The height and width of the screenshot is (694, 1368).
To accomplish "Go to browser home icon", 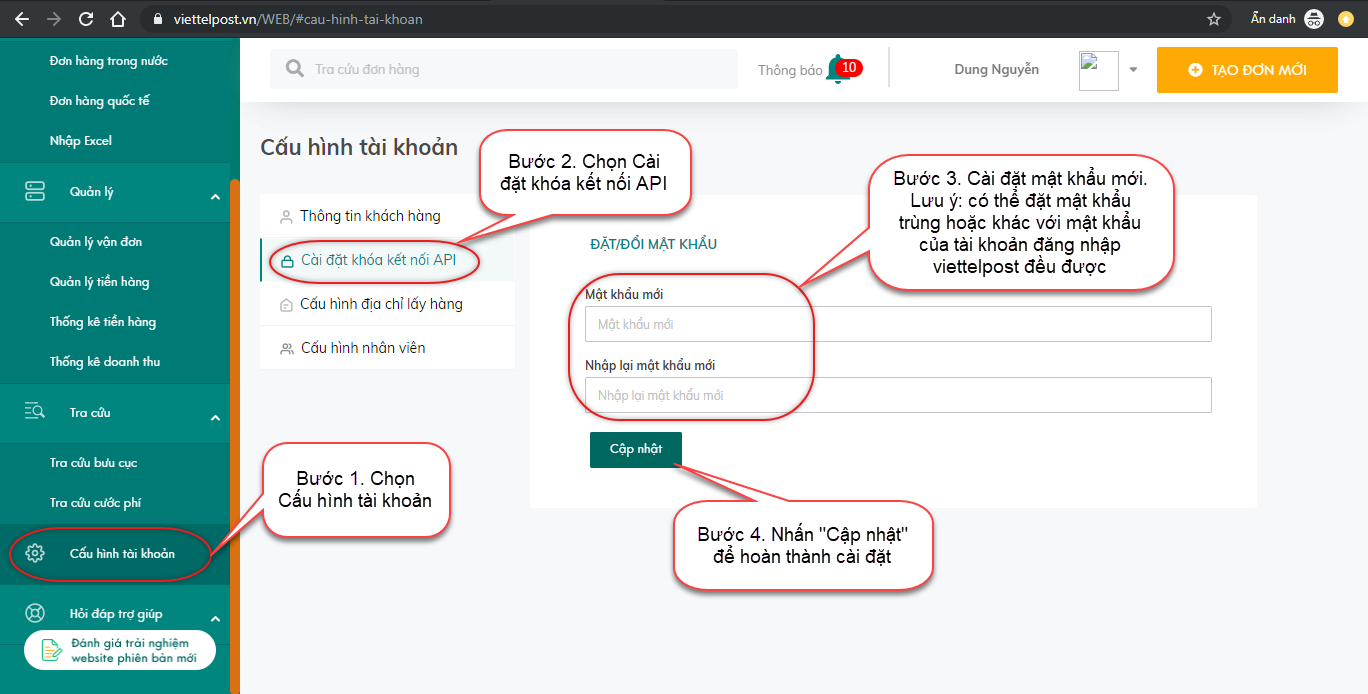I will pos(117,19).
